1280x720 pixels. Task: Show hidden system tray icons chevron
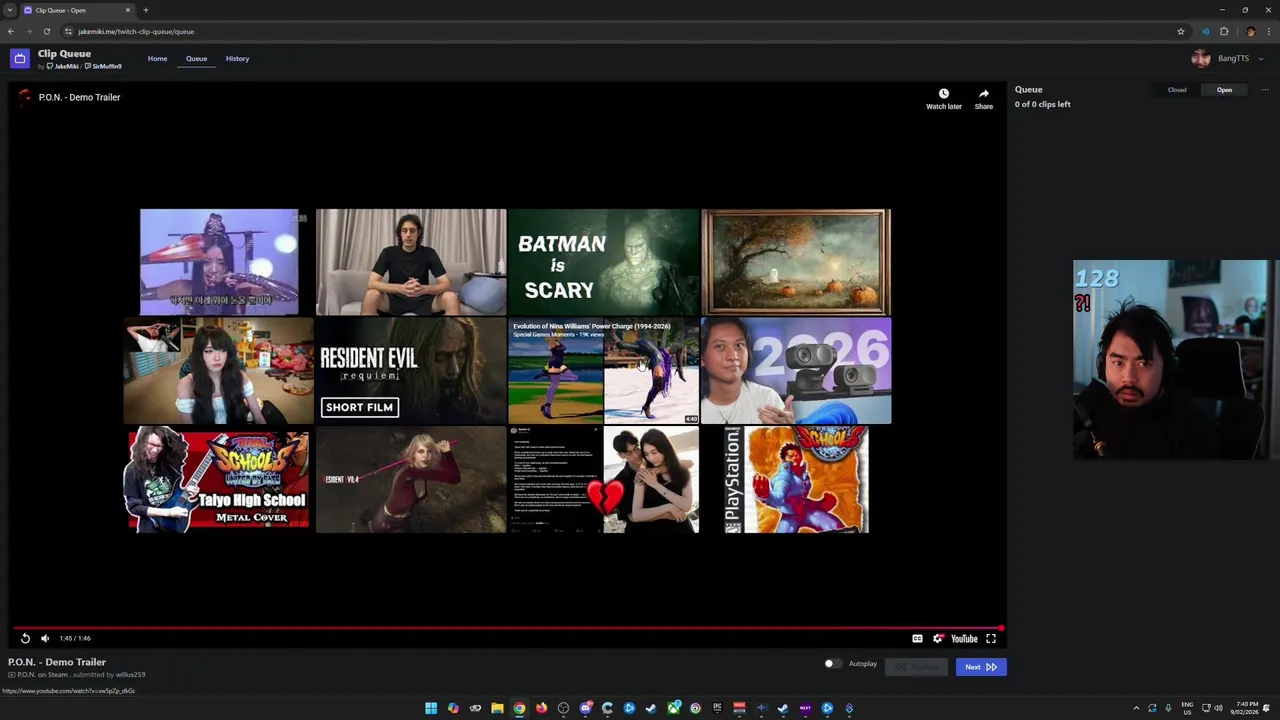pos(1136,708)
